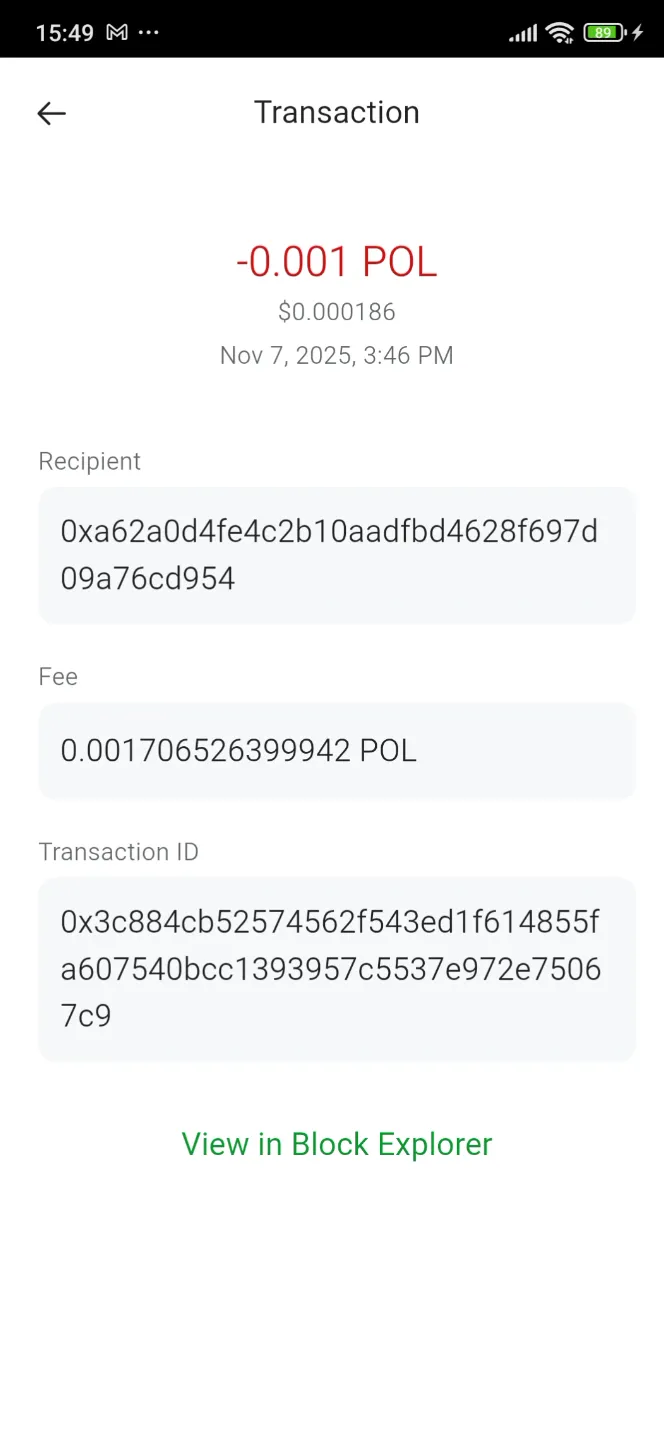
Task: Tap the Transaction ID section label
Action: click(118, 852)
